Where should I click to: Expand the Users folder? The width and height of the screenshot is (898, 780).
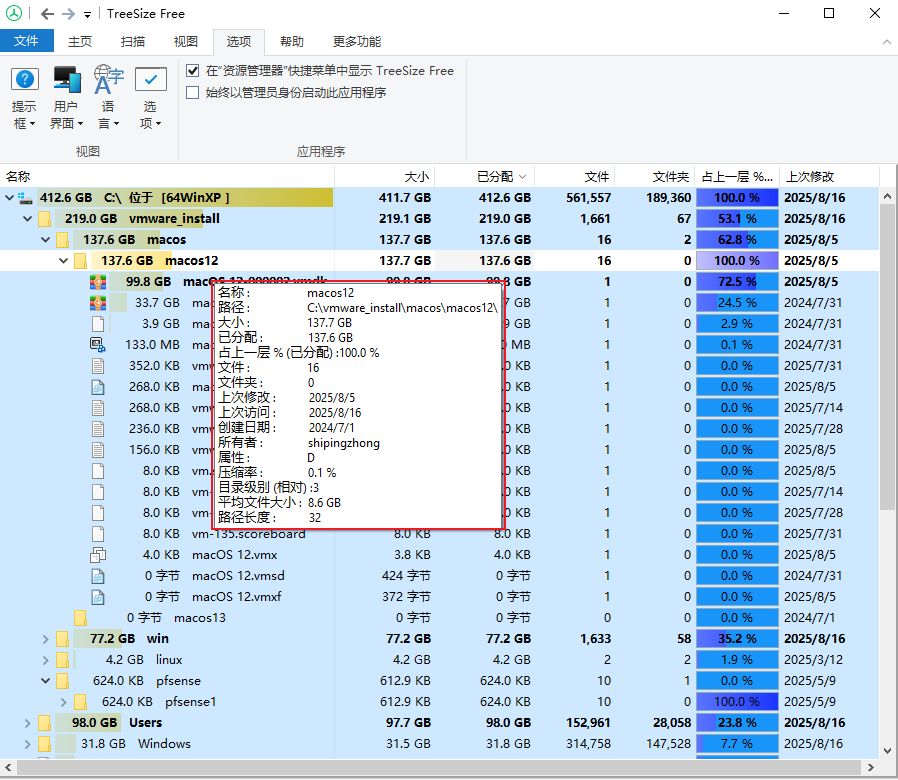point(27,723)
